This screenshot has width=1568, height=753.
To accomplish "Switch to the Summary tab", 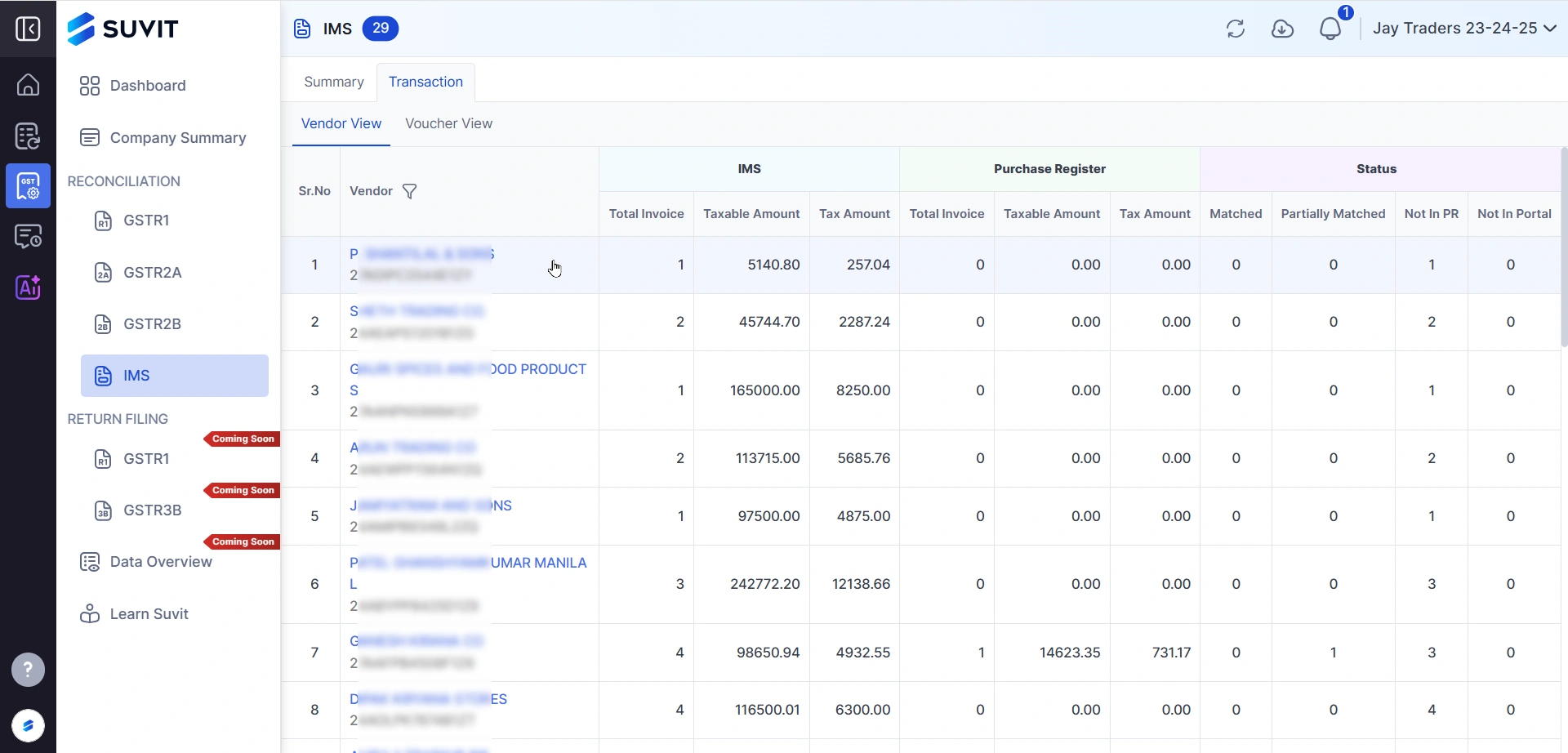I will click(x=333, y=82).
